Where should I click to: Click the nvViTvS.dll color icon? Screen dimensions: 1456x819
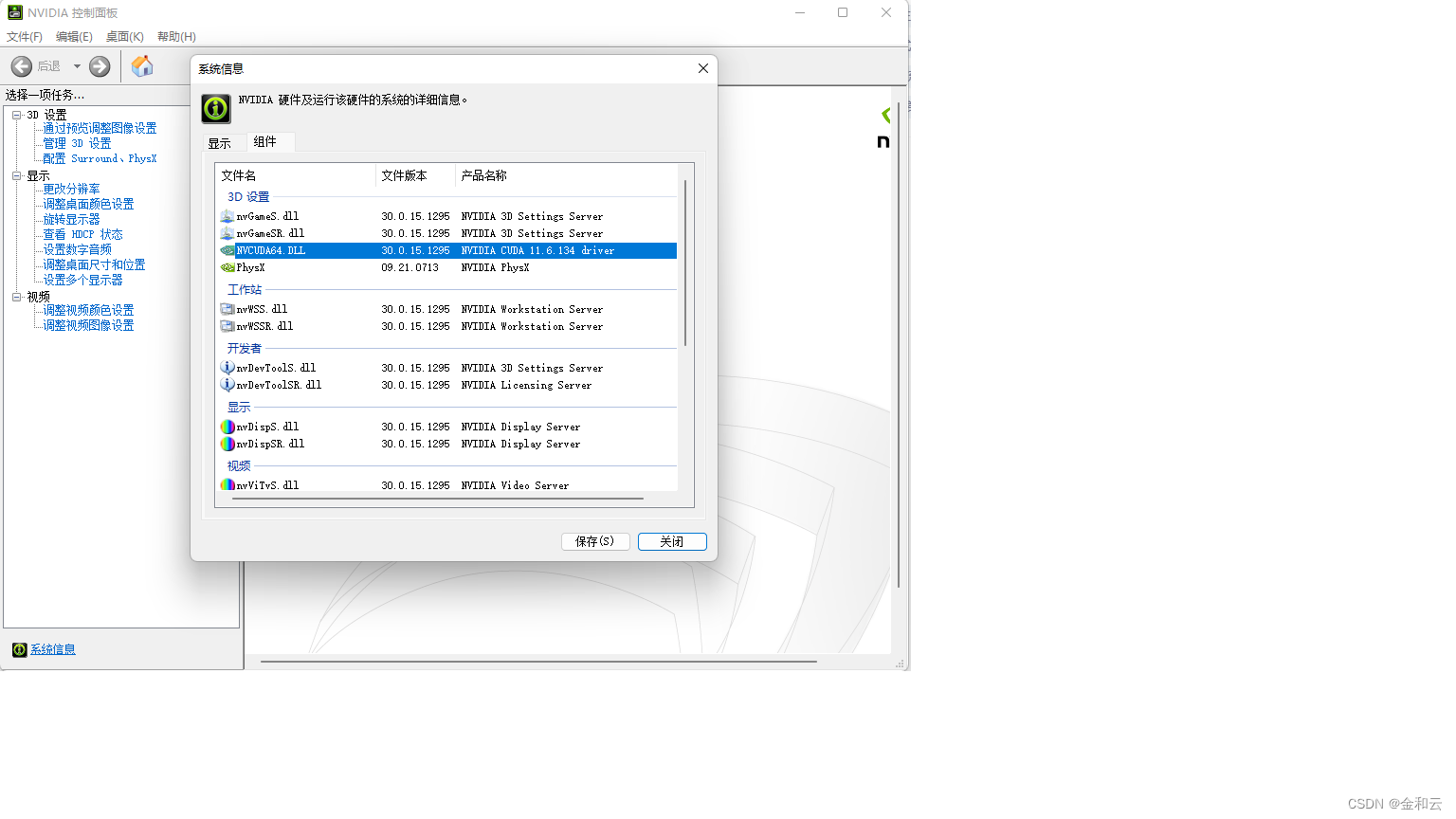(227, 484)
